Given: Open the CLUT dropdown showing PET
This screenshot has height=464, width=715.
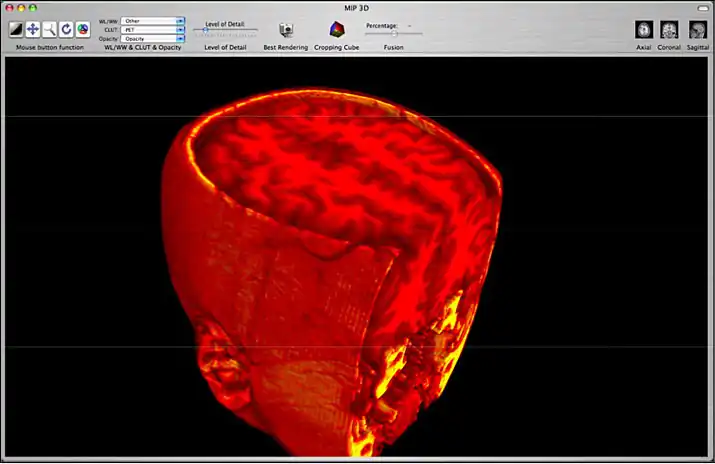Looking at the screenshot, I should [x=153, y=30].
